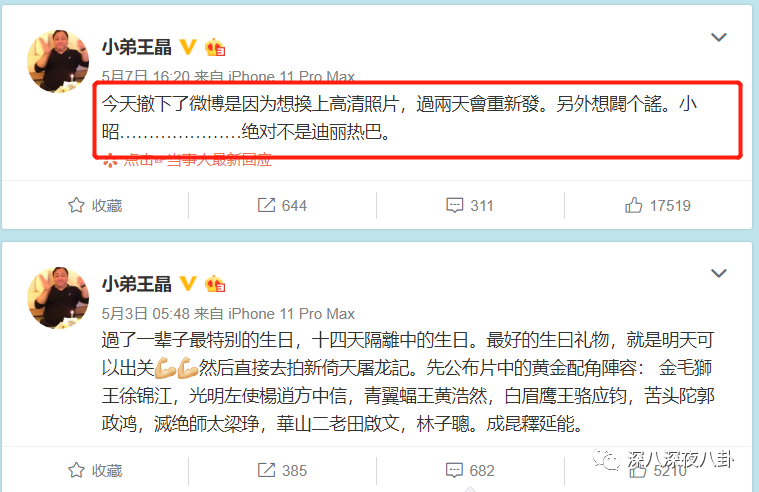Click orange verified V badge on second post
This screenshot has width=759, height=492.
(x=188, y=284)
